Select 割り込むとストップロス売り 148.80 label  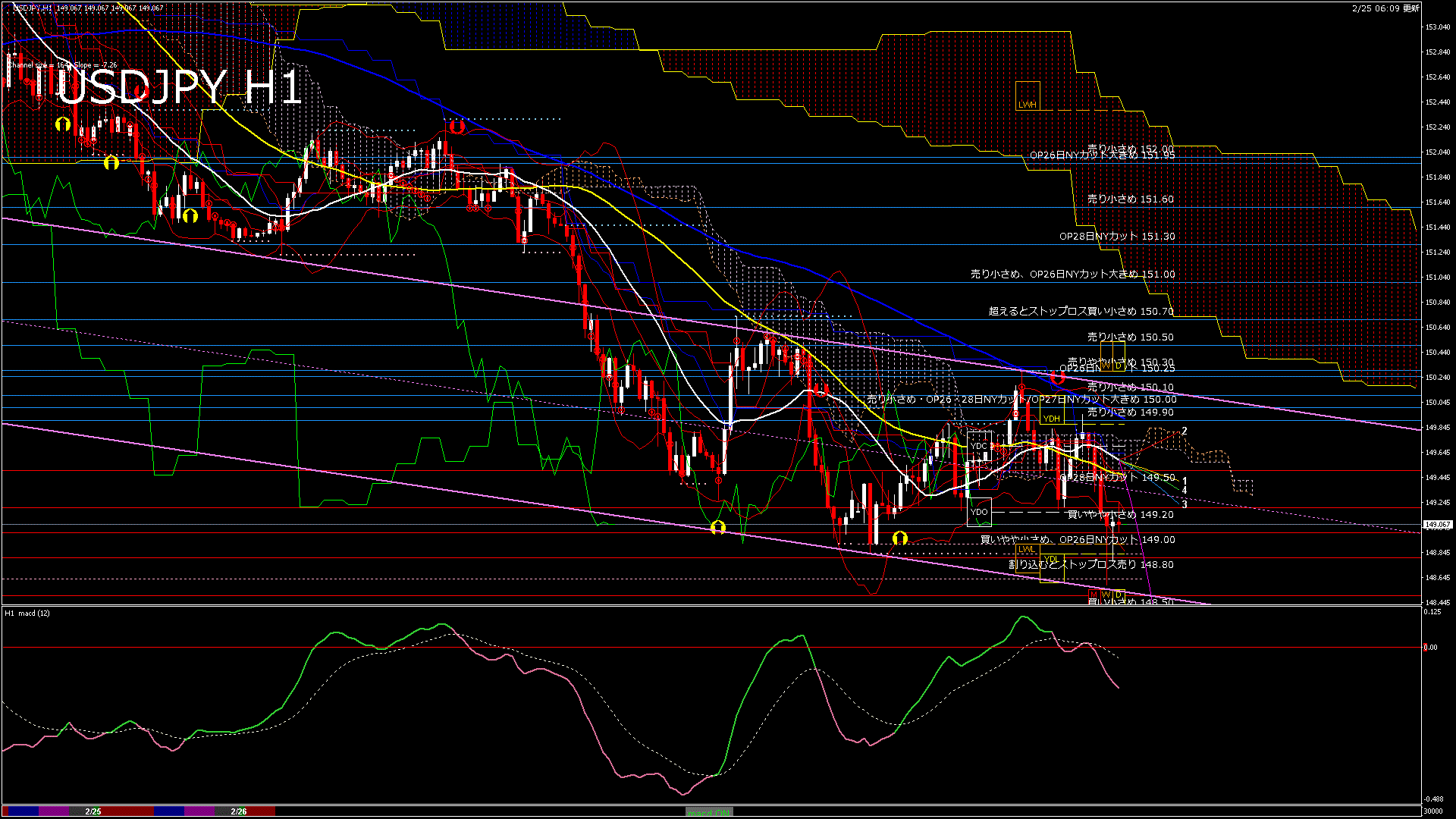pos(1091,564)
